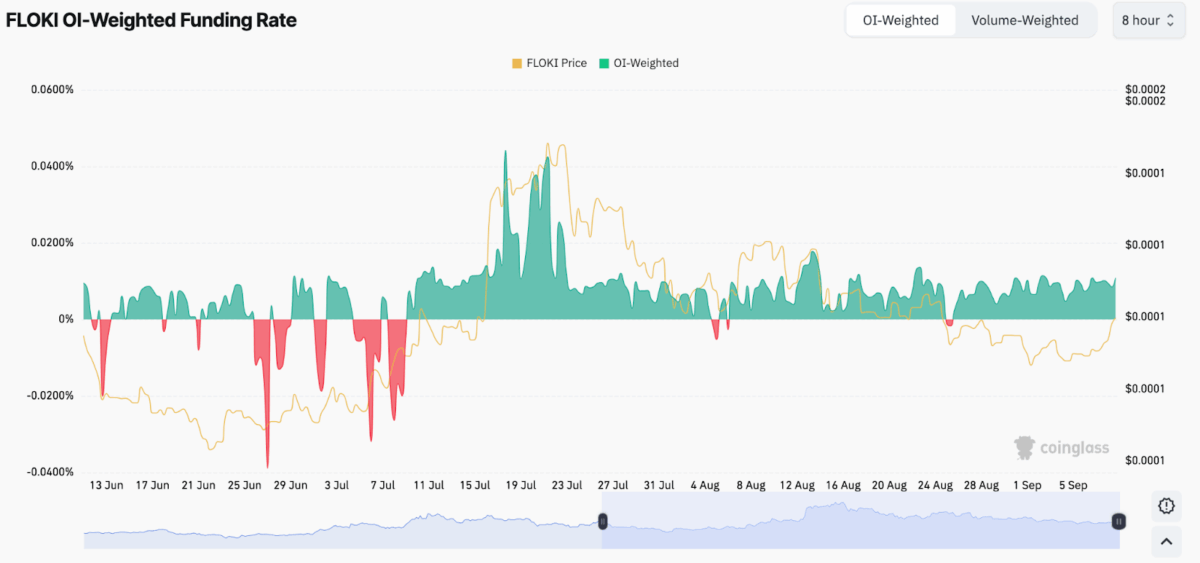Select the OI-Weighted tab

pyautogui.click(x=901, y=20)
